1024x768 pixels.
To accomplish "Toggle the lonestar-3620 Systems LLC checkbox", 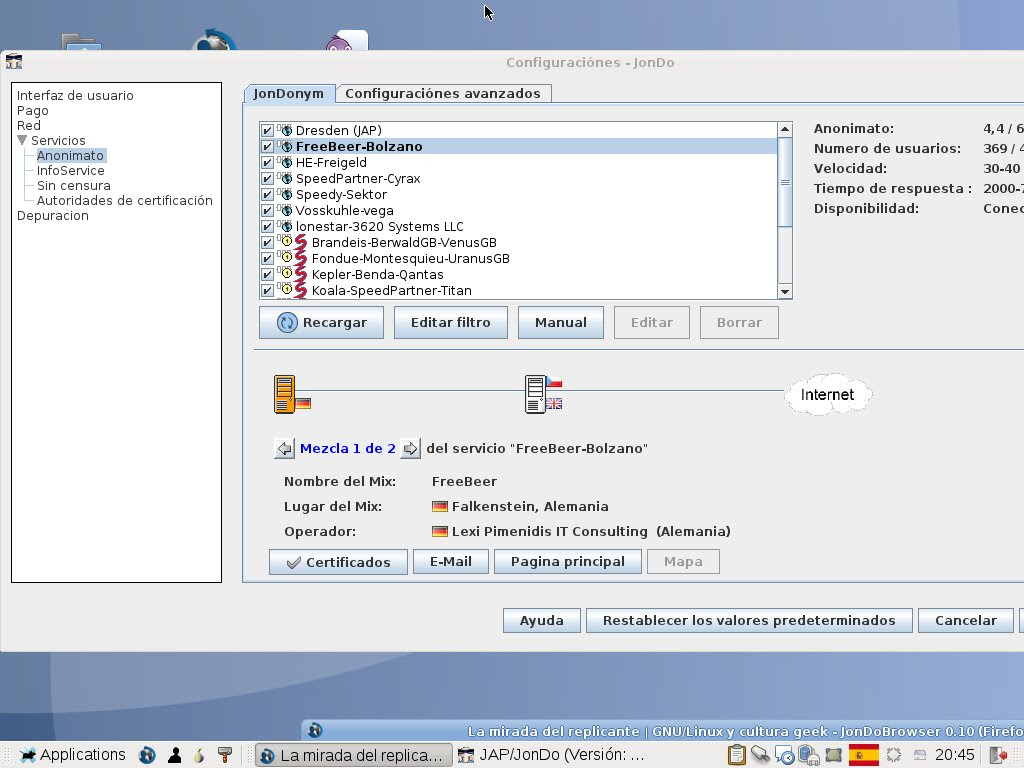I will click(267, 226).
